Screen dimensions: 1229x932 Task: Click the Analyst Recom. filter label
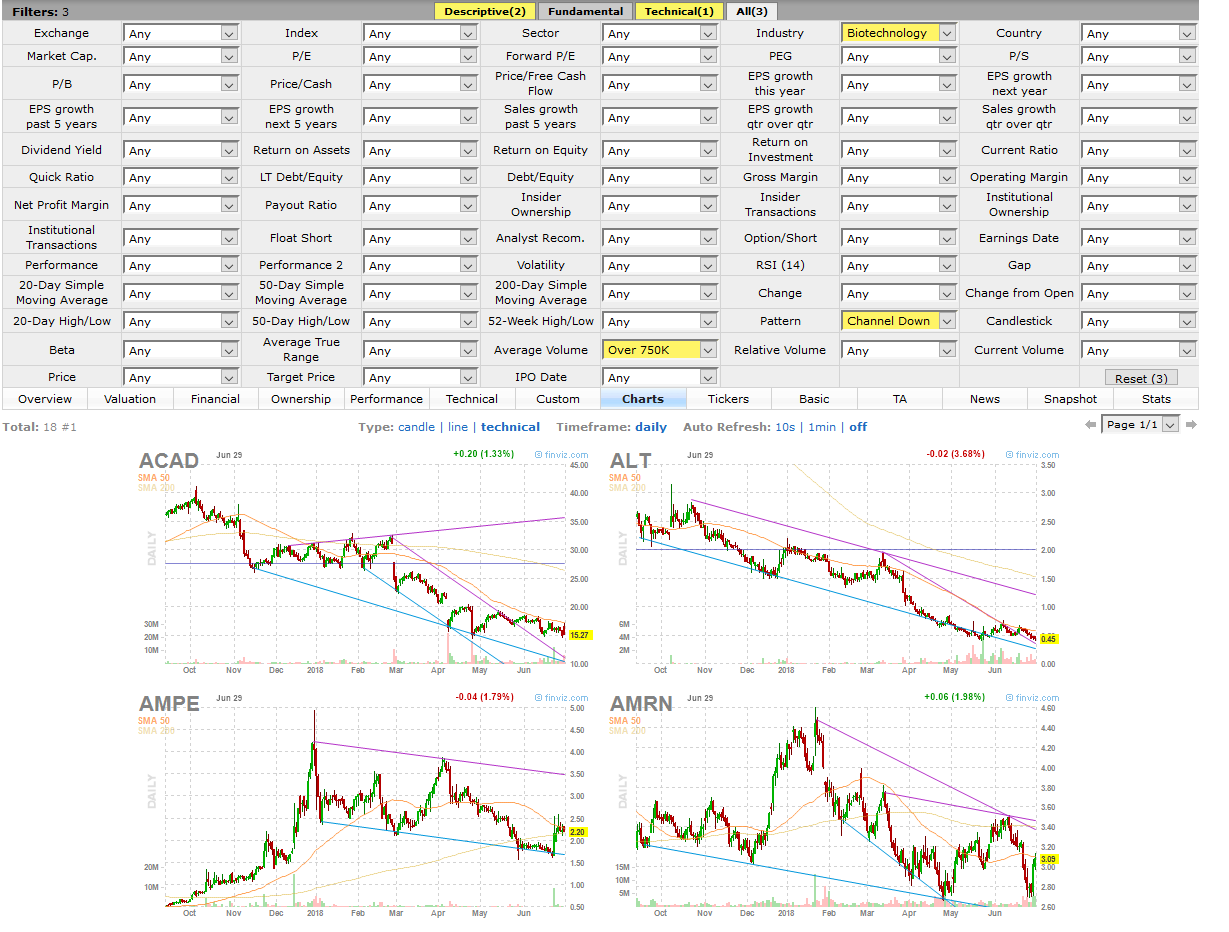click(541, 238)
